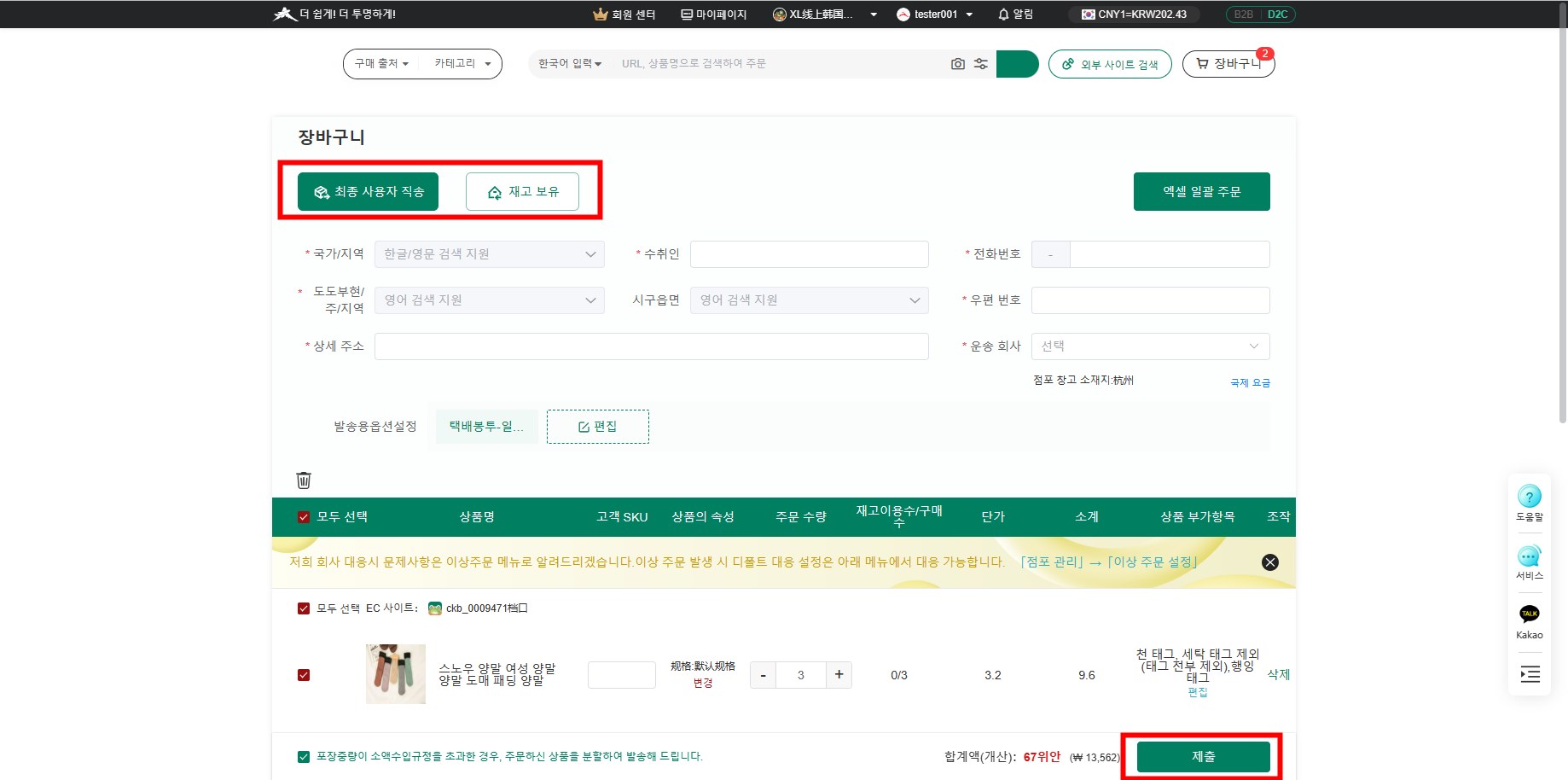
Task: Open the 국가/지역 dropdown
Action: coord(490,254)
